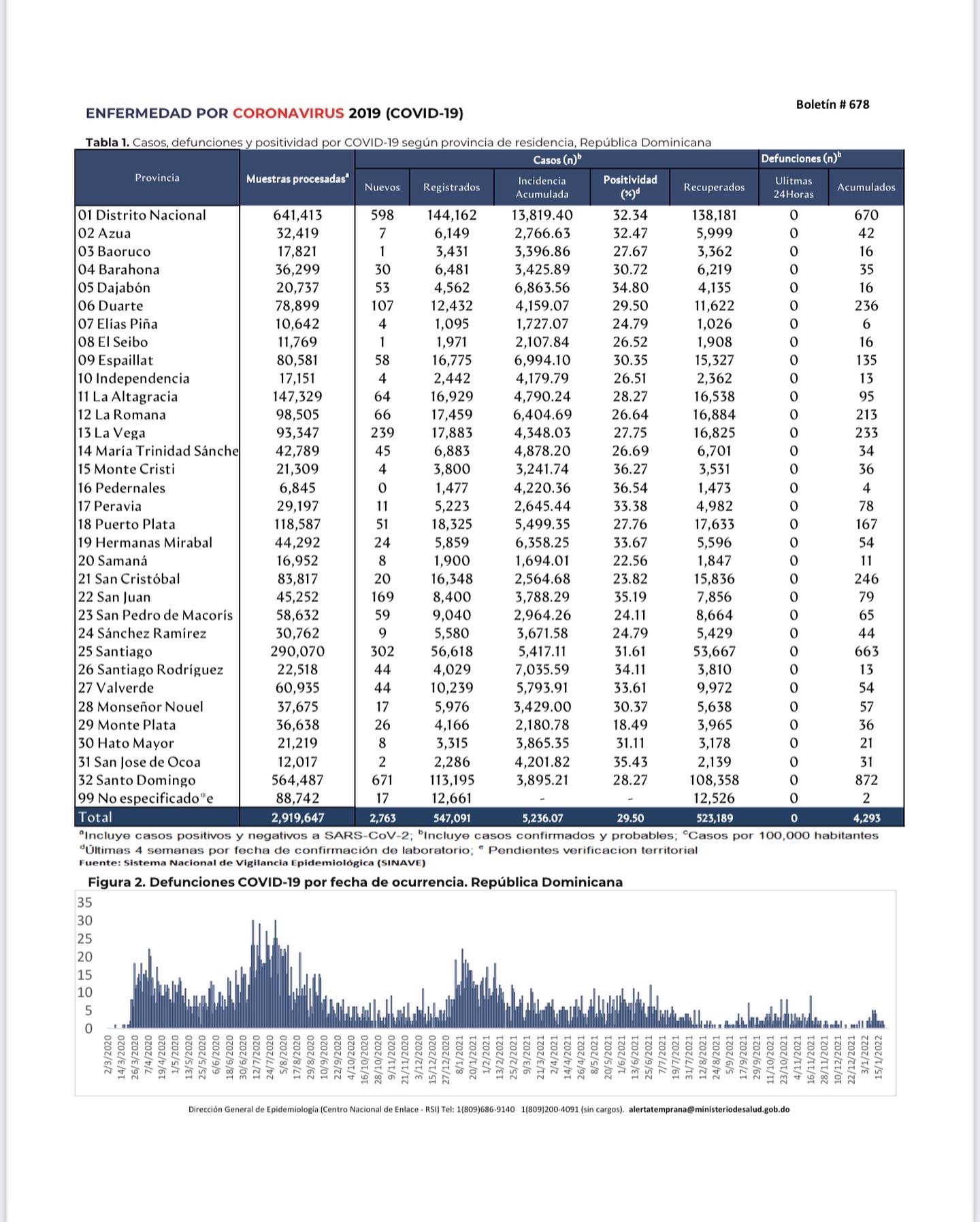Select the '16 Pedernales' row label
980x1222 pixels.
121,488
